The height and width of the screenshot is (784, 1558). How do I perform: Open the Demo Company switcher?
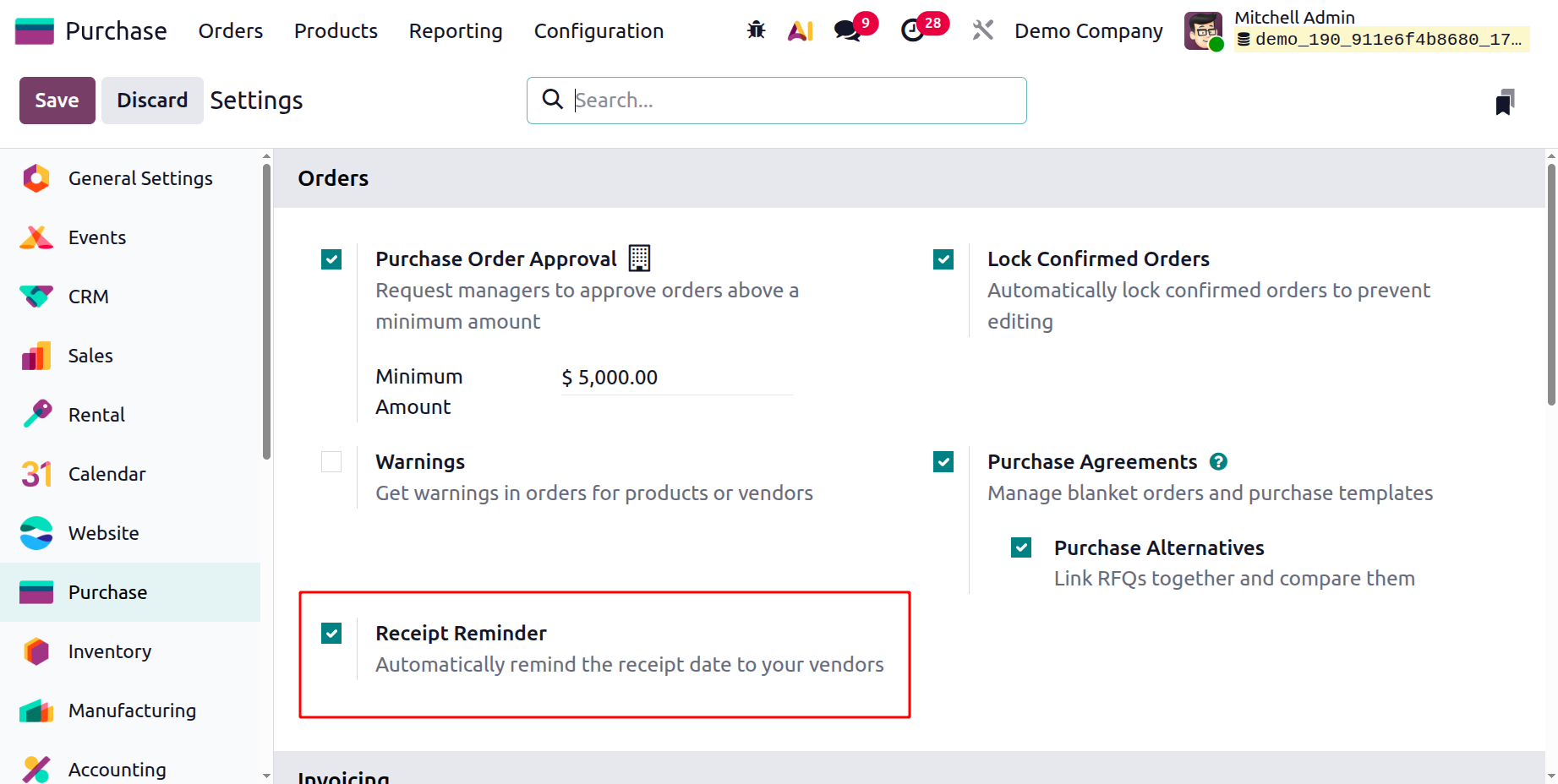pyautogui.click(x=1088, y=31)
